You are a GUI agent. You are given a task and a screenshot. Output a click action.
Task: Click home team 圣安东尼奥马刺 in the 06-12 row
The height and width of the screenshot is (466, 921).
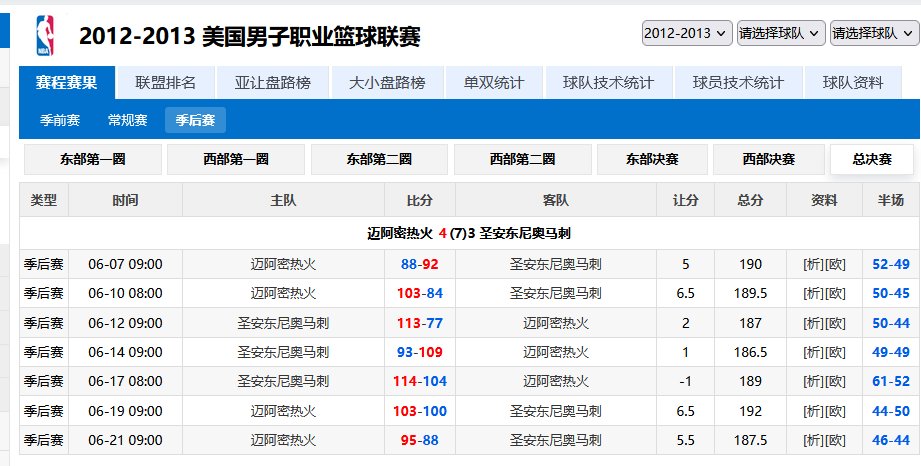(x=283, y=323)
